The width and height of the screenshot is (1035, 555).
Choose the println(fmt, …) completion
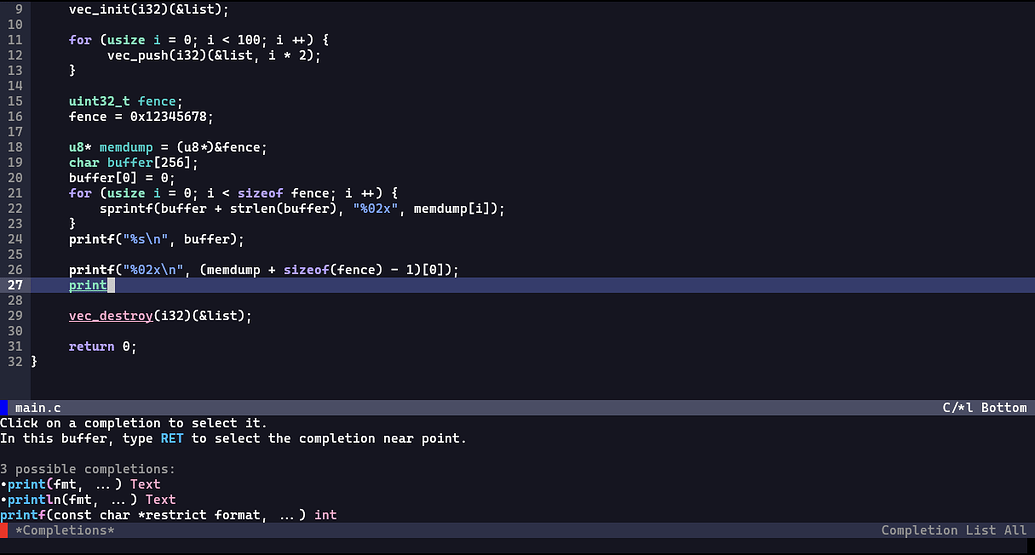coord(70,499)
